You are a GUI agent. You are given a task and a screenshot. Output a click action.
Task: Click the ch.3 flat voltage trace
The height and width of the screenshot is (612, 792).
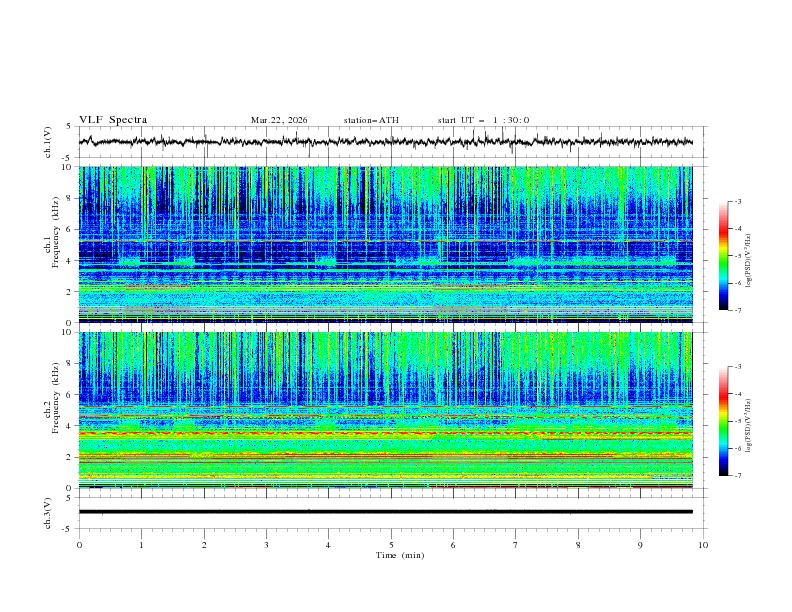coord(385,512)
